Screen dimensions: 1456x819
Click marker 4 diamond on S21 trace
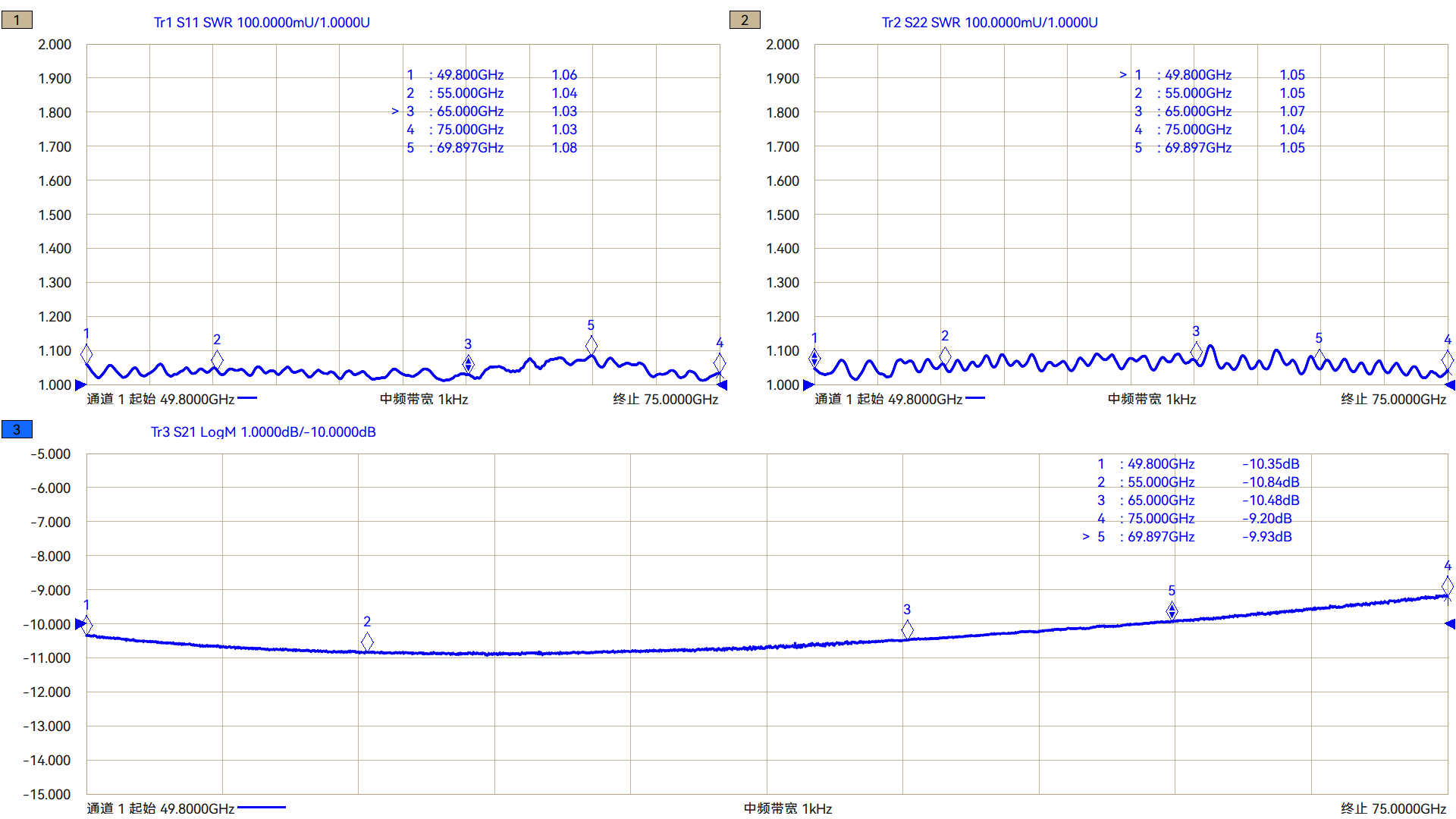pos(1447,585)
